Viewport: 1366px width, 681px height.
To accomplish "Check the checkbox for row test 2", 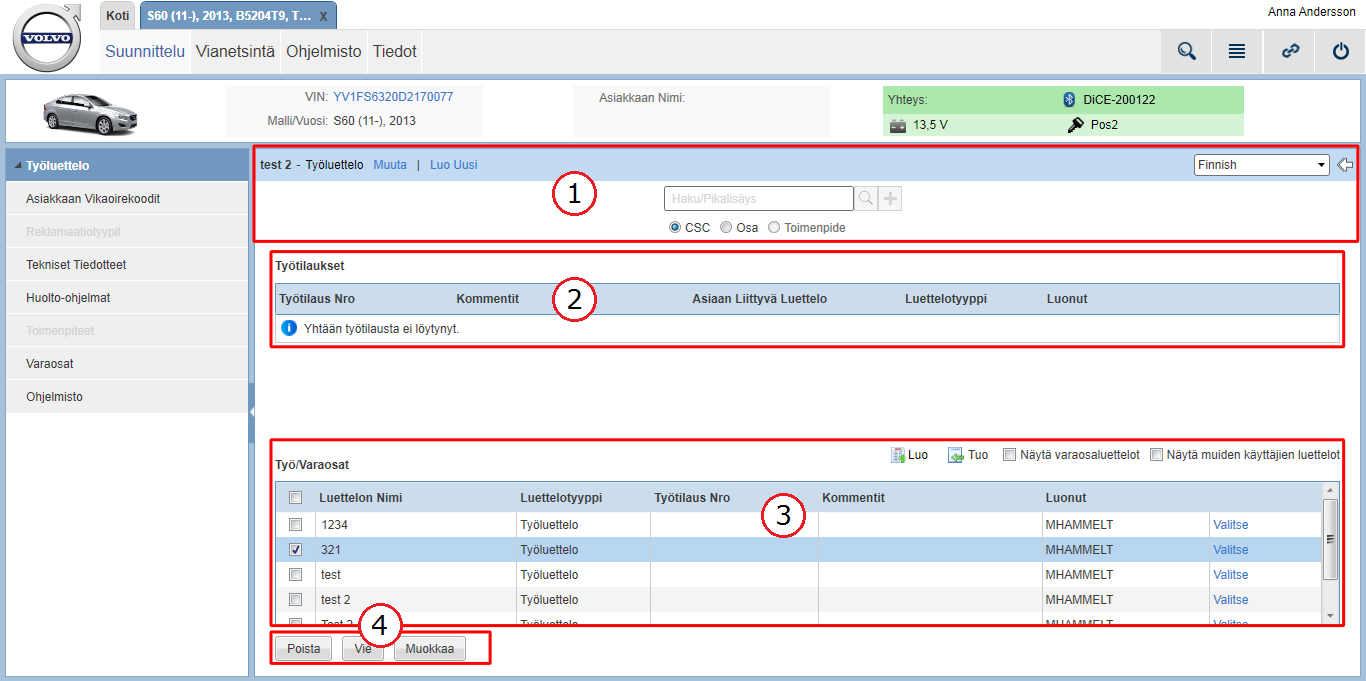I will (x=295, y=600).
